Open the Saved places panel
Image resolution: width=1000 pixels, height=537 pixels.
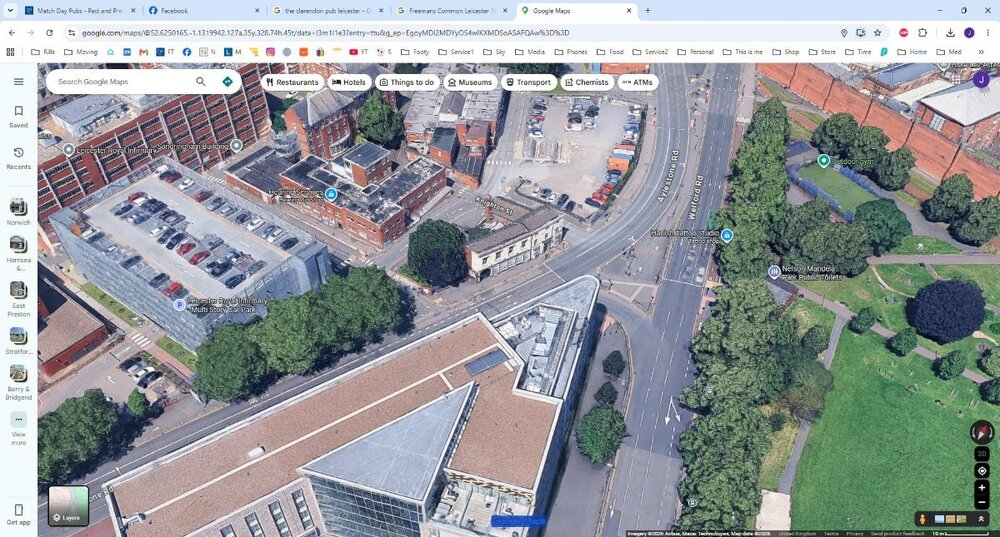click(x=18, y=116)
